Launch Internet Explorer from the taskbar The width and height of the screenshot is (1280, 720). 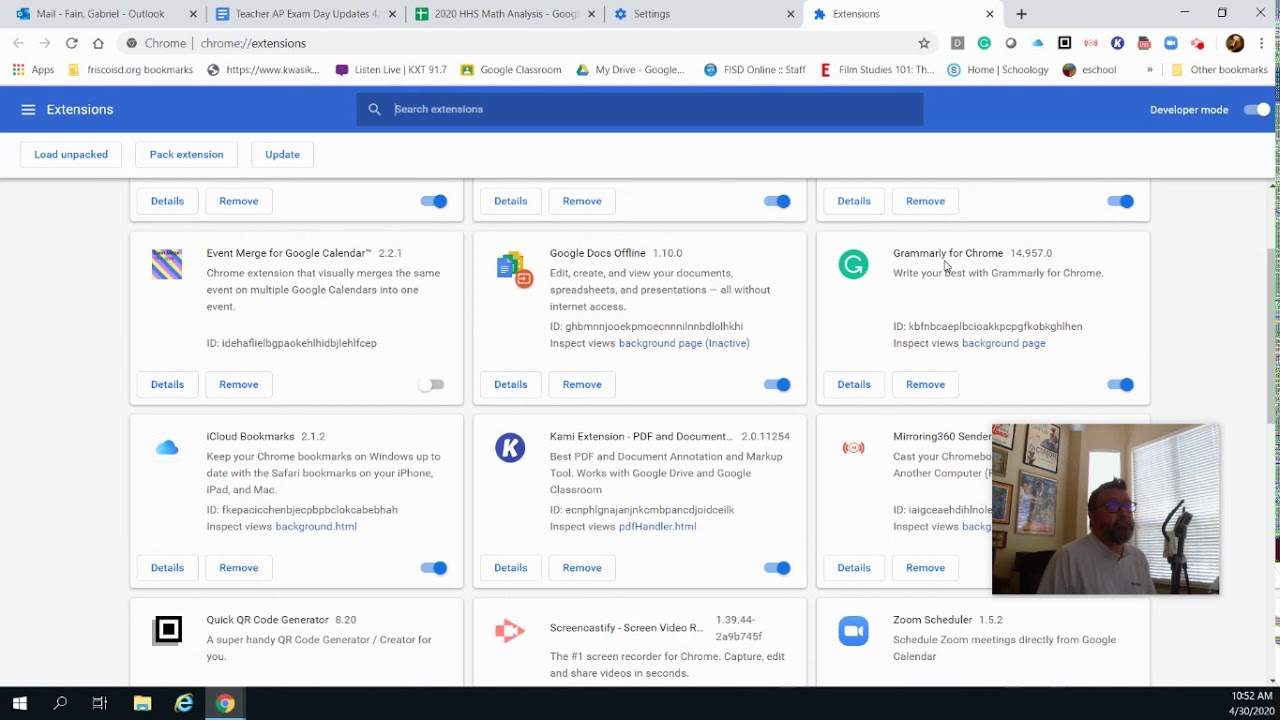point(184,703)
